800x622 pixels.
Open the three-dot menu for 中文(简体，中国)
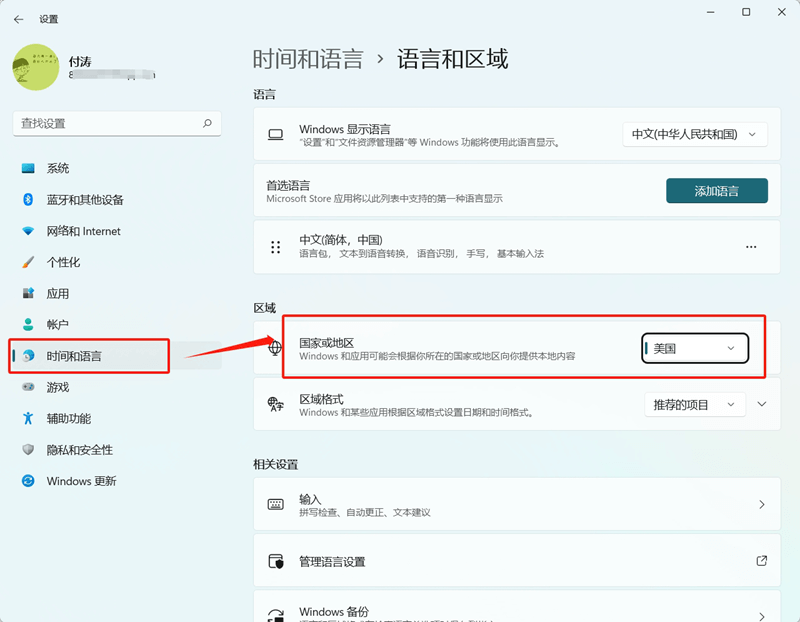pos(751,247)
